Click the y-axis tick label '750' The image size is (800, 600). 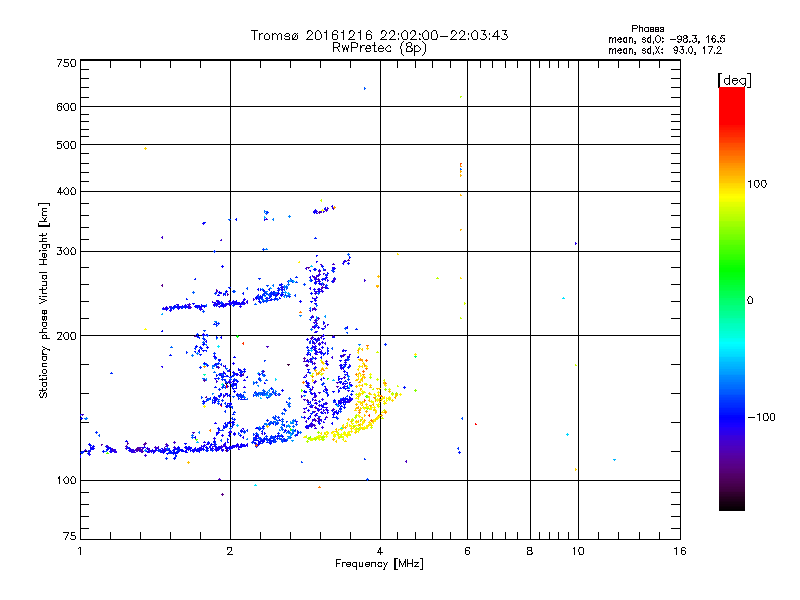66,63
